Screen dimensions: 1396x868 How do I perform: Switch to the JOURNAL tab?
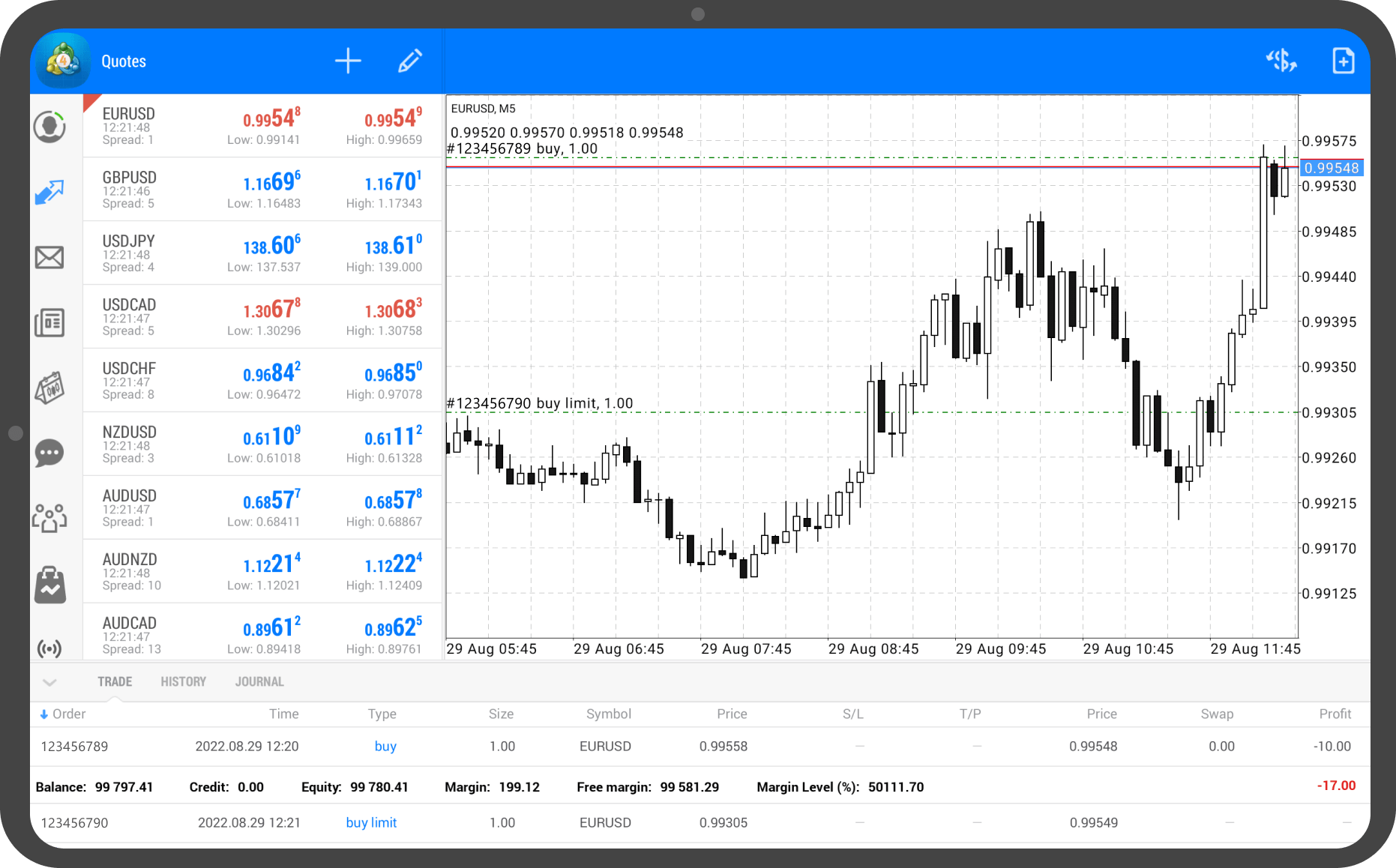259,682
